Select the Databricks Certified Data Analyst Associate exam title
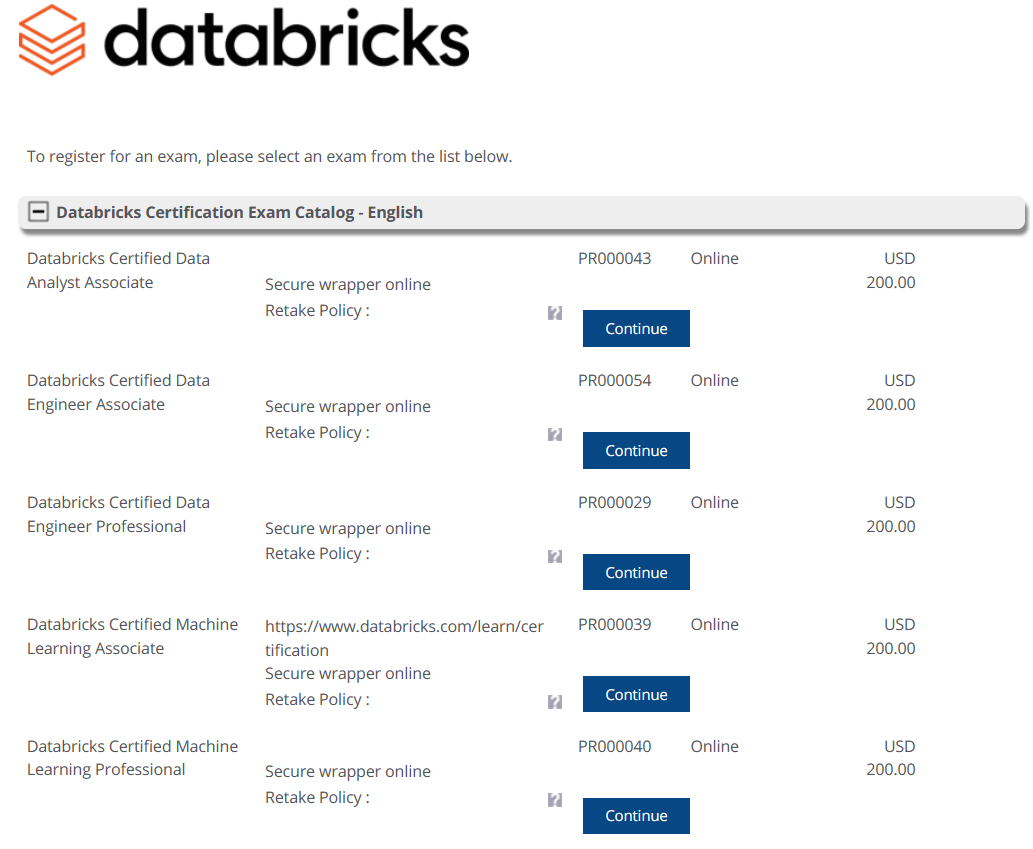 pos(118,270)
